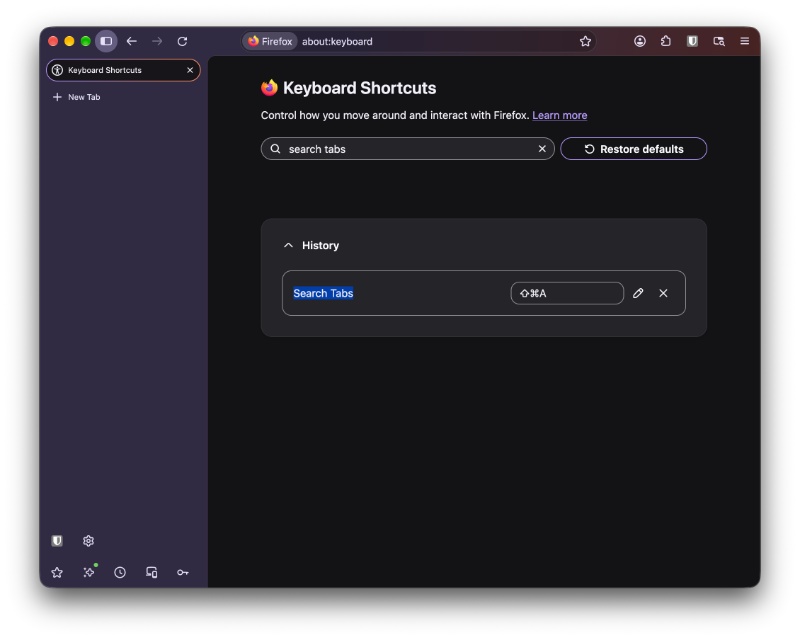Bookmark this page with the star icon
Image resolution: width=800 pixels, height=640 pixels.
[x=585, y=41]
